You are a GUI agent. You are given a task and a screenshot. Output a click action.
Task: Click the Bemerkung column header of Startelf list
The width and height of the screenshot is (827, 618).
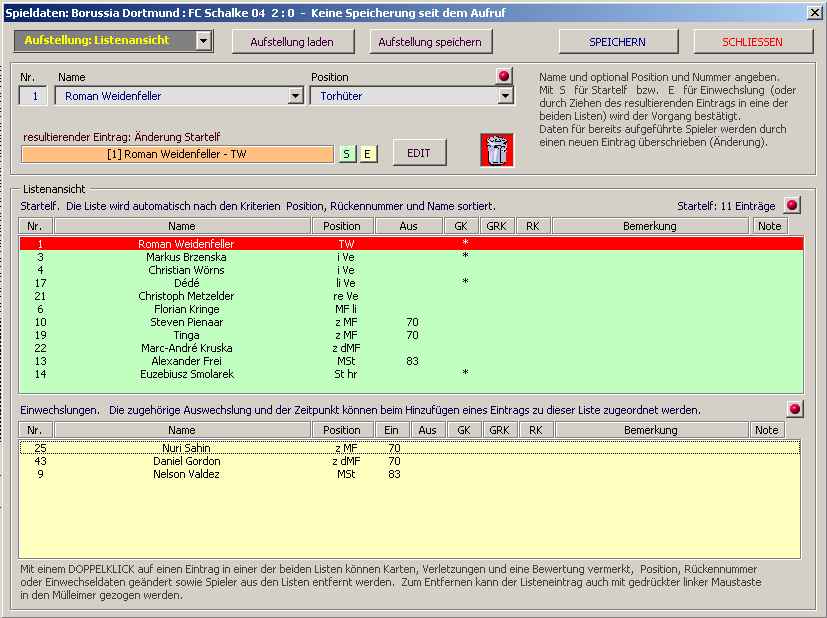point(650,226)
